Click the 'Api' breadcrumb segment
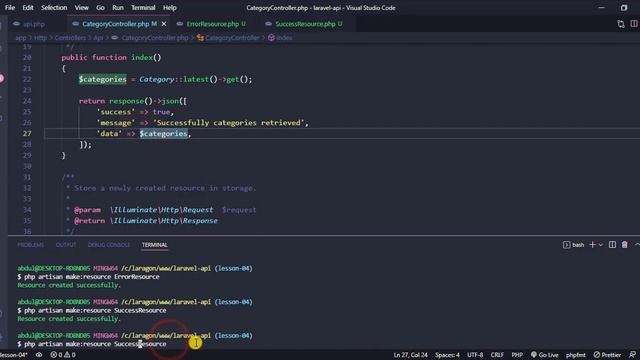Viewport: 640px width, 360px height. pos(98,38)
